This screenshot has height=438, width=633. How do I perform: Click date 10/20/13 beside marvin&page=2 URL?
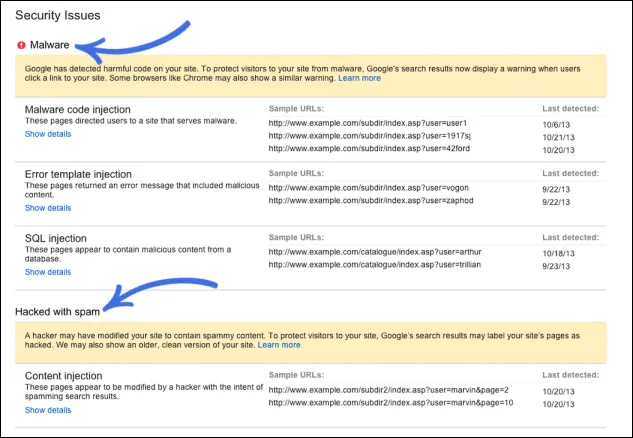pos(558,392)
